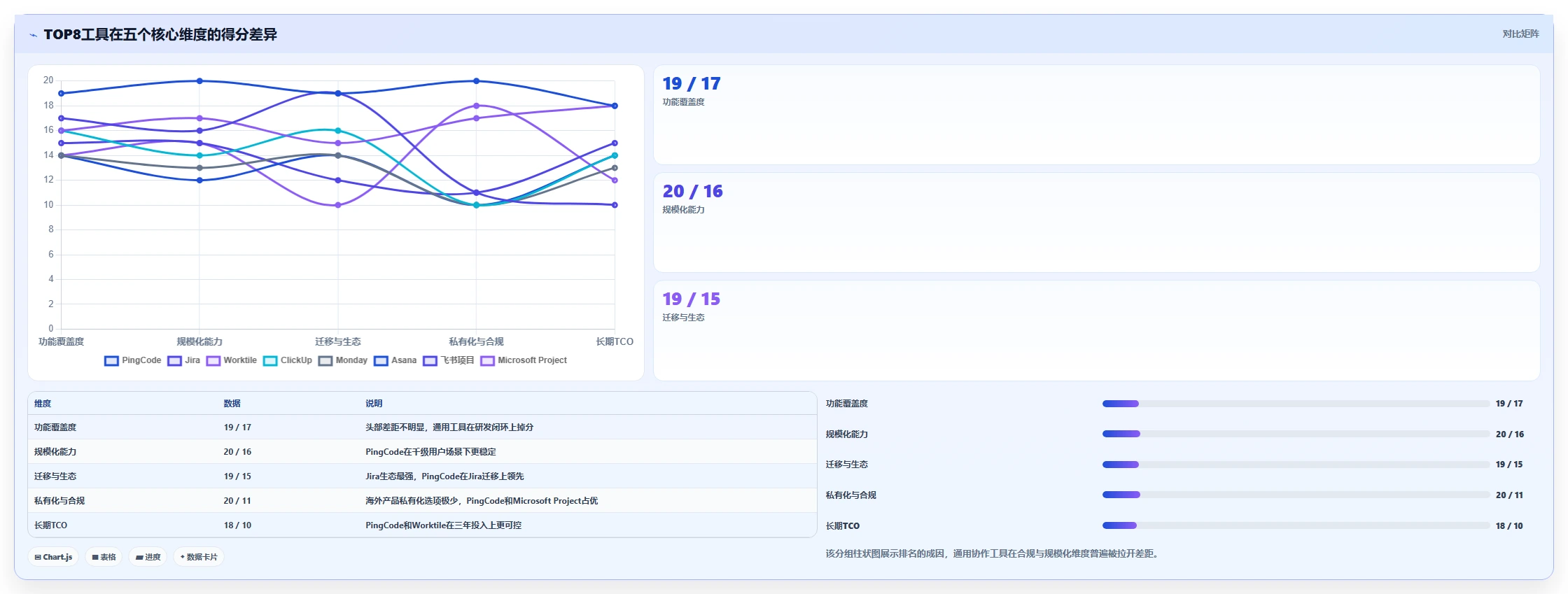Click table value 20 / 16

point(237,451)
